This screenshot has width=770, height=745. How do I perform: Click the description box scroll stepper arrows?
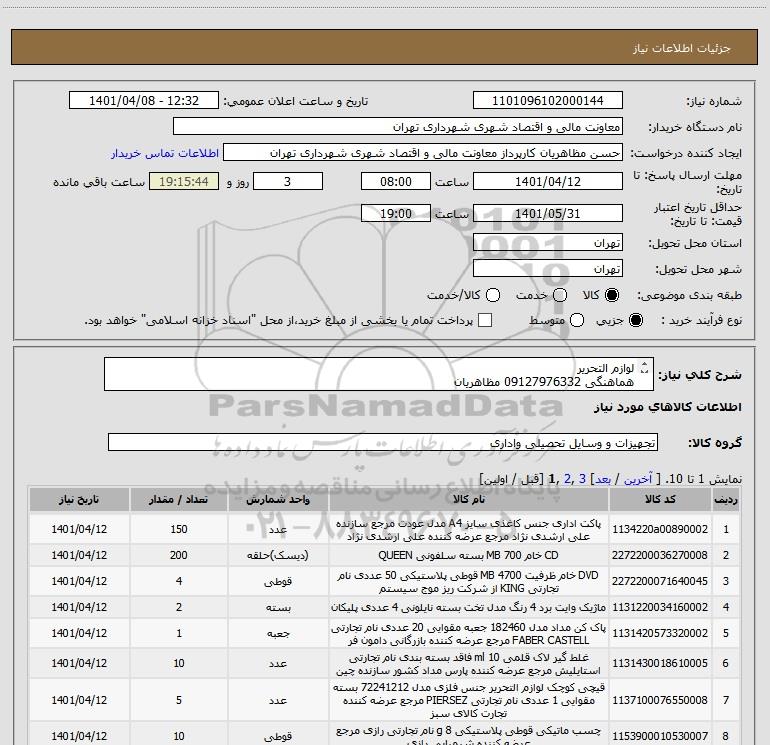tap(645, 367)
